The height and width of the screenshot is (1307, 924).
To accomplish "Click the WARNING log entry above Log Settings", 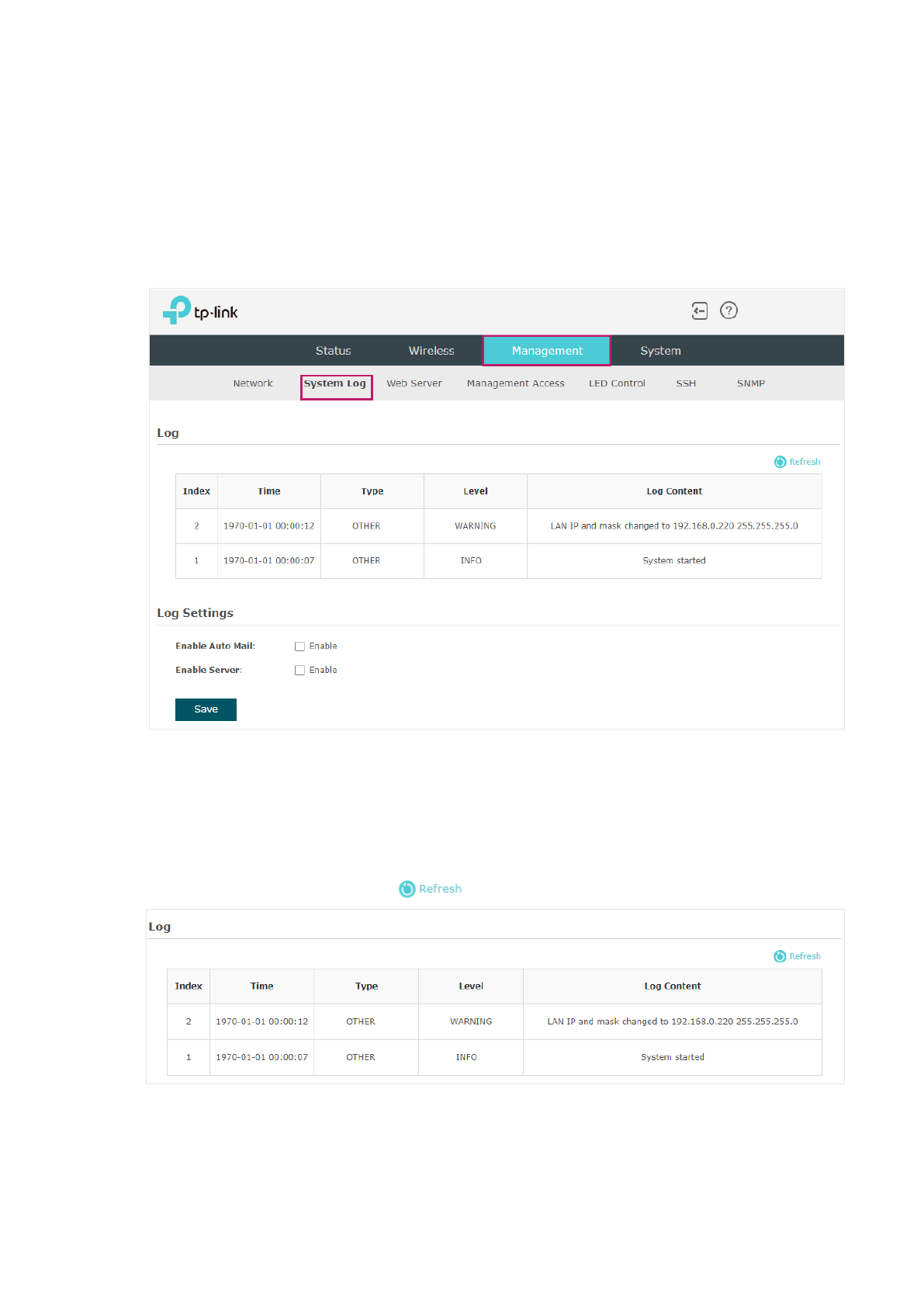I will 475,526.
